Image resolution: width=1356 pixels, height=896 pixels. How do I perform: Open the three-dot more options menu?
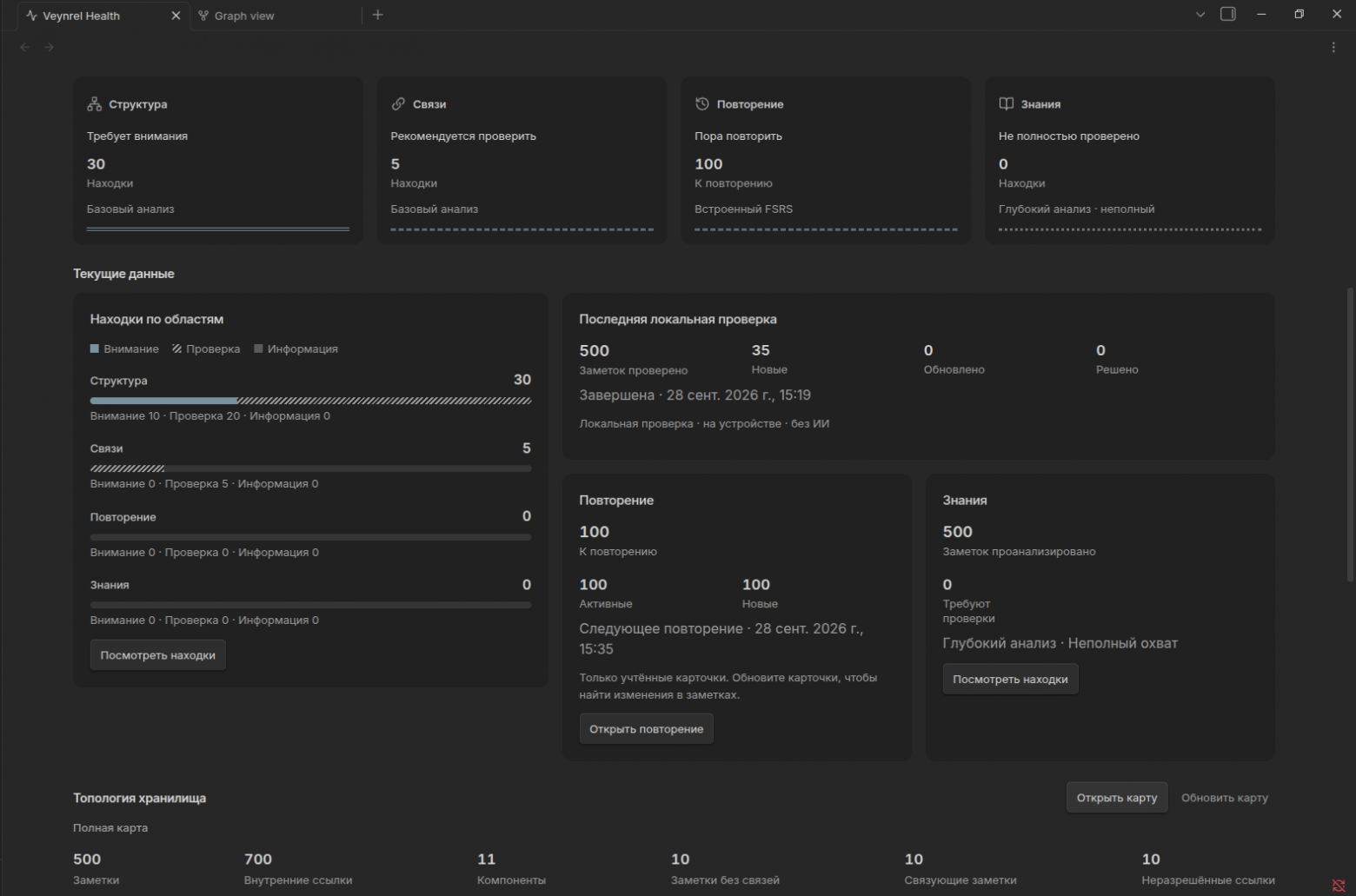pos(1333,47)
